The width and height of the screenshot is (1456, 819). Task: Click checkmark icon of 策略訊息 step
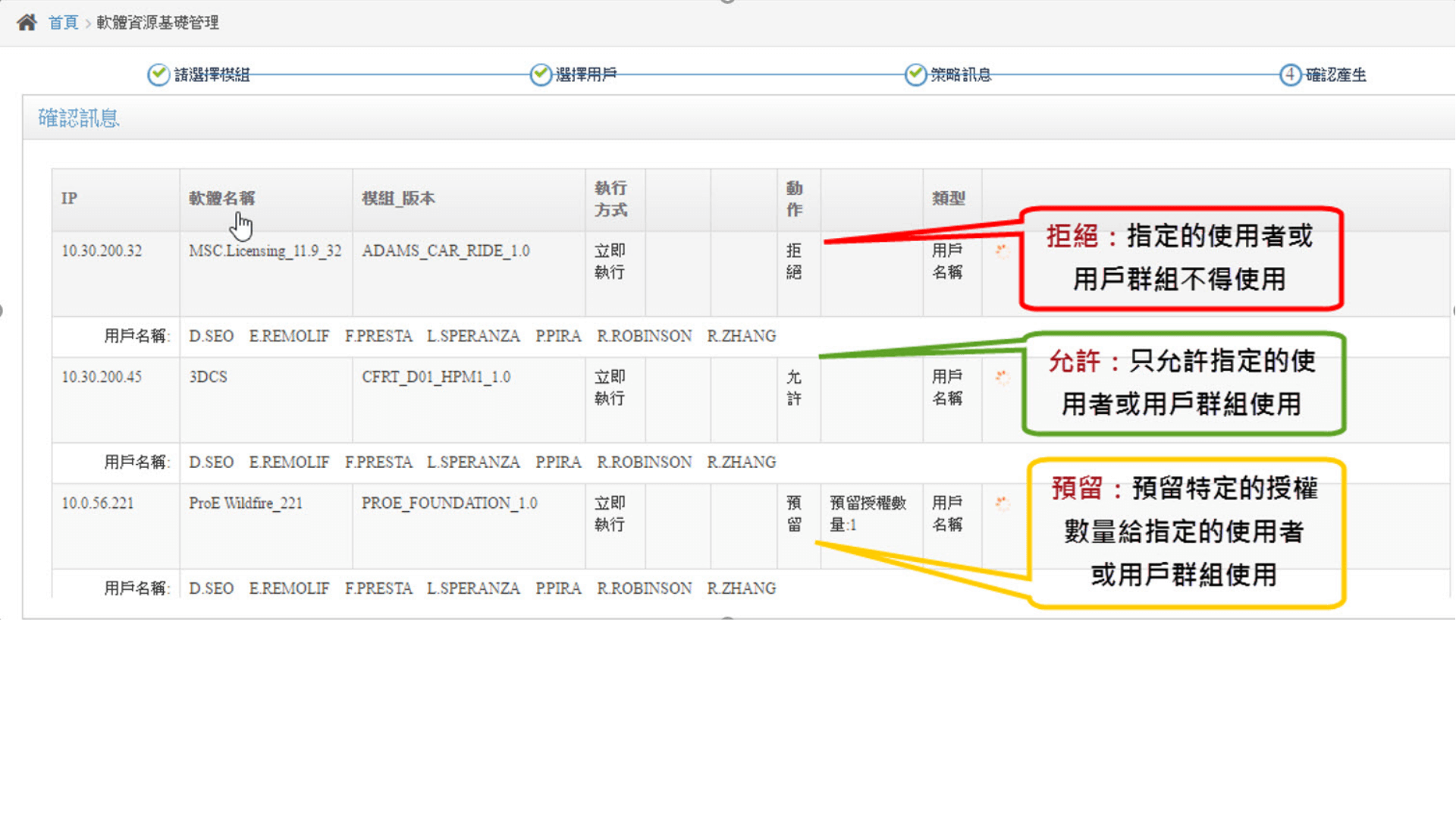(915, 74)
